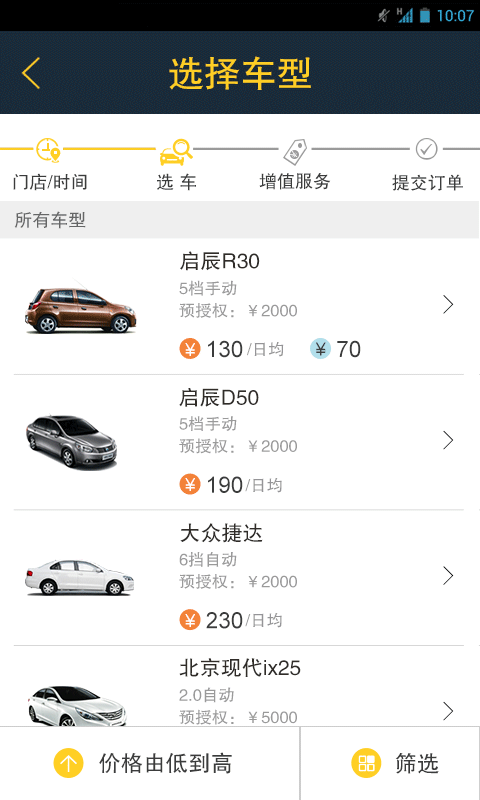Tap the car search step icon
The image size is (480, 800).
tap(176, 152)
